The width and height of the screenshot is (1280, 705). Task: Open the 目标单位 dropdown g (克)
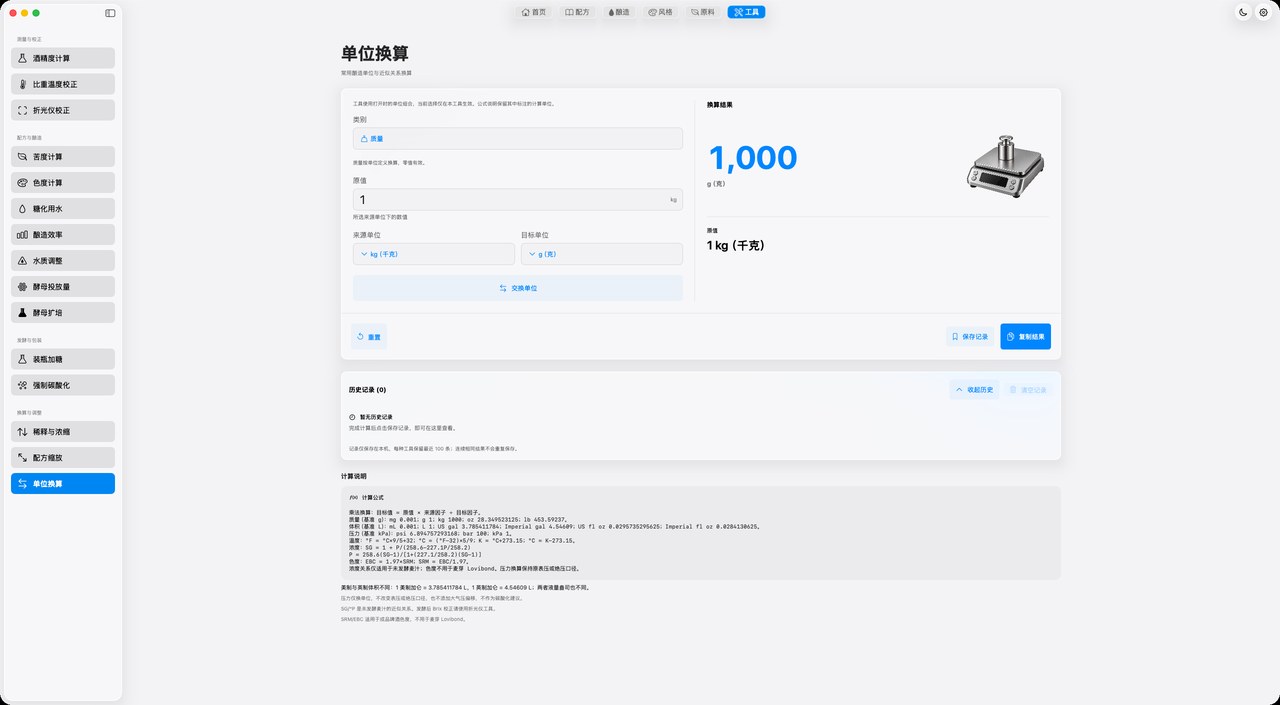point(602,254)
